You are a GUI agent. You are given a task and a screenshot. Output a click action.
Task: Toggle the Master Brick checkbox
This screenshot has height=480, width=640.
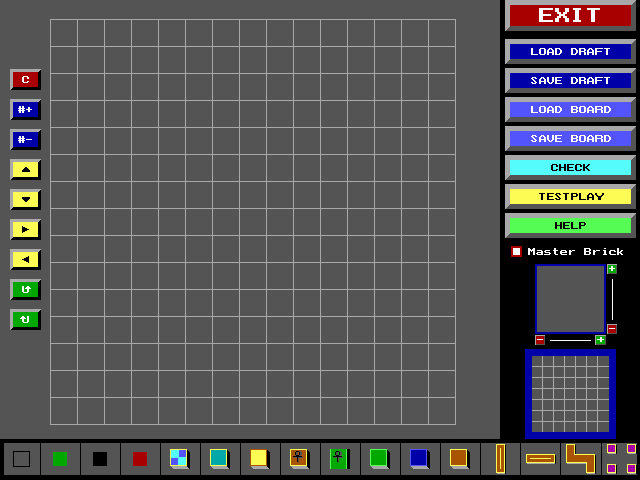coord(516,251)
